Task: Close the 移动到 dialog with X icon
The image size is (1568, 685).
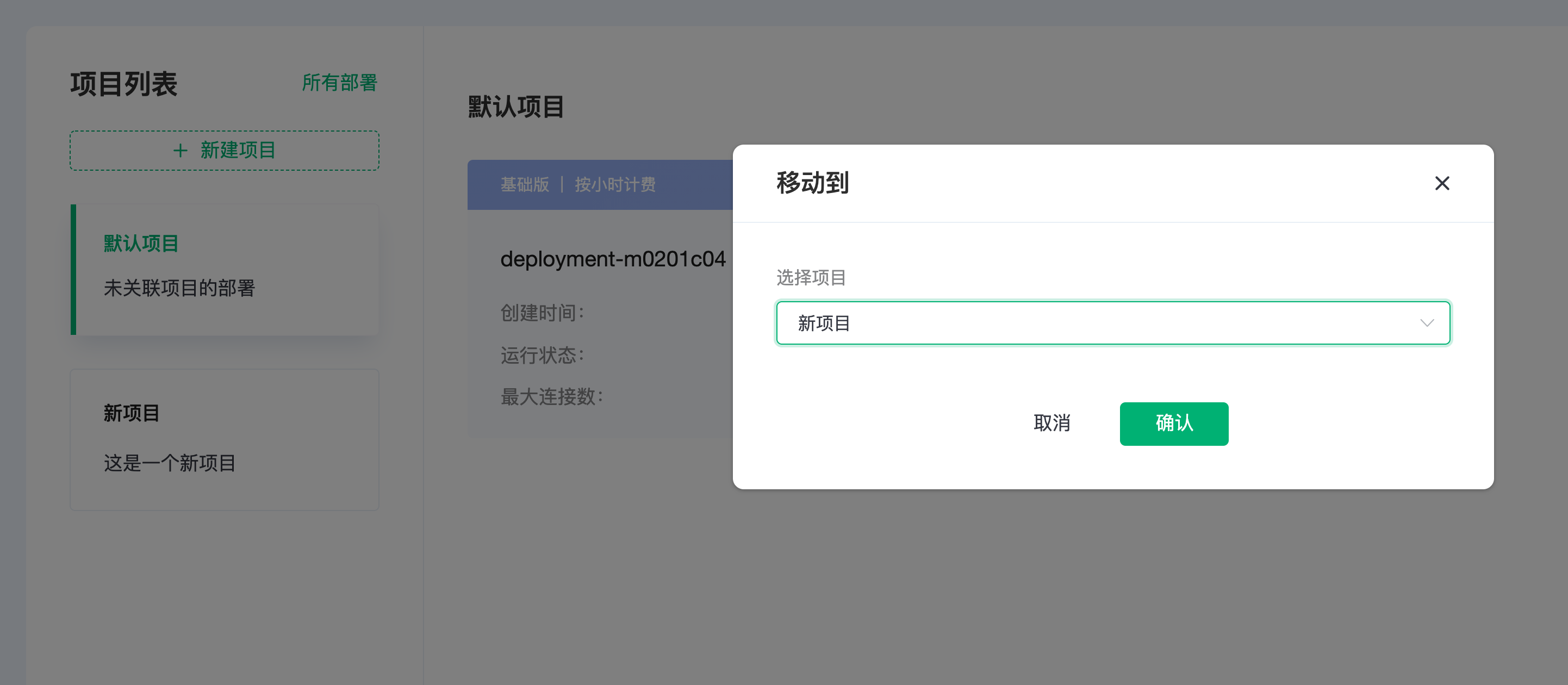Action: tap(1441, 183)
